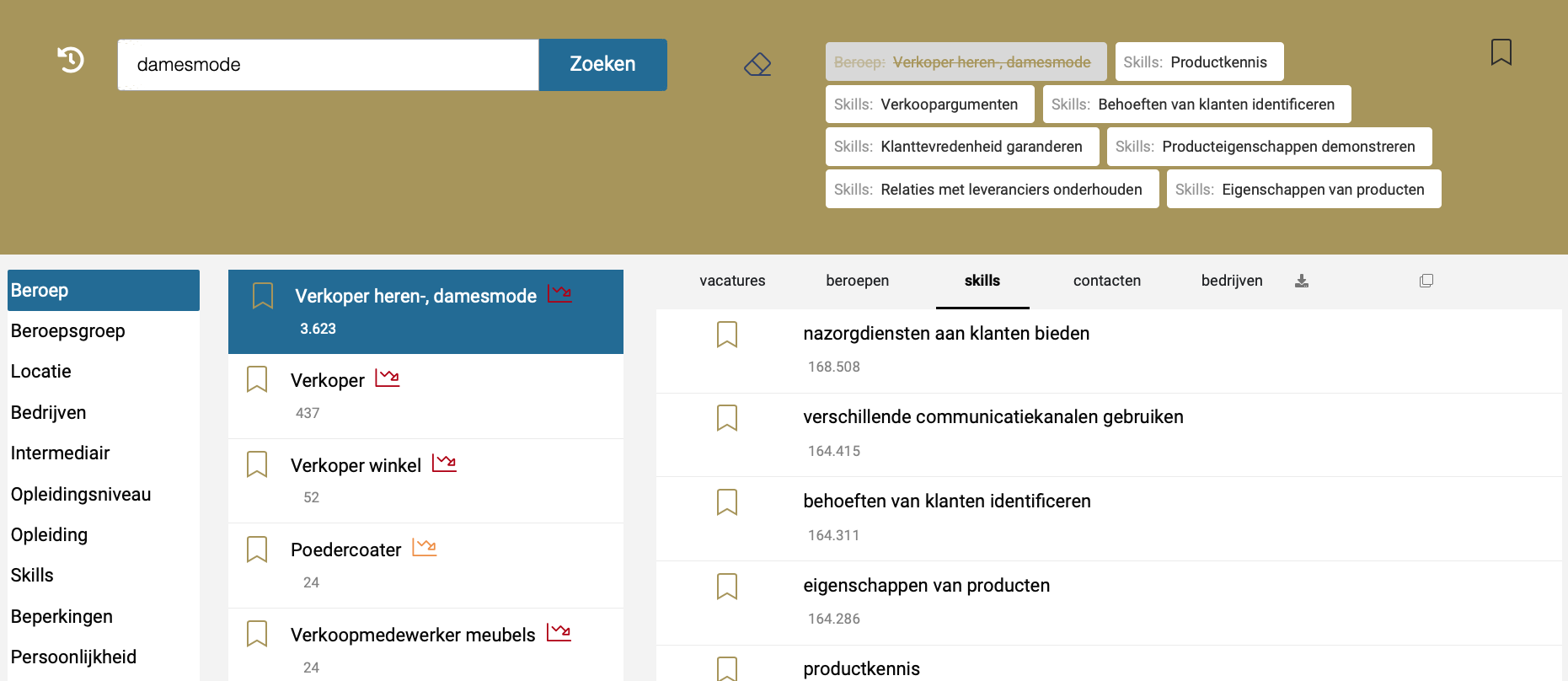Clear filters with the eraser icon
1568x681 pixels.
click(x=757, y=64)
